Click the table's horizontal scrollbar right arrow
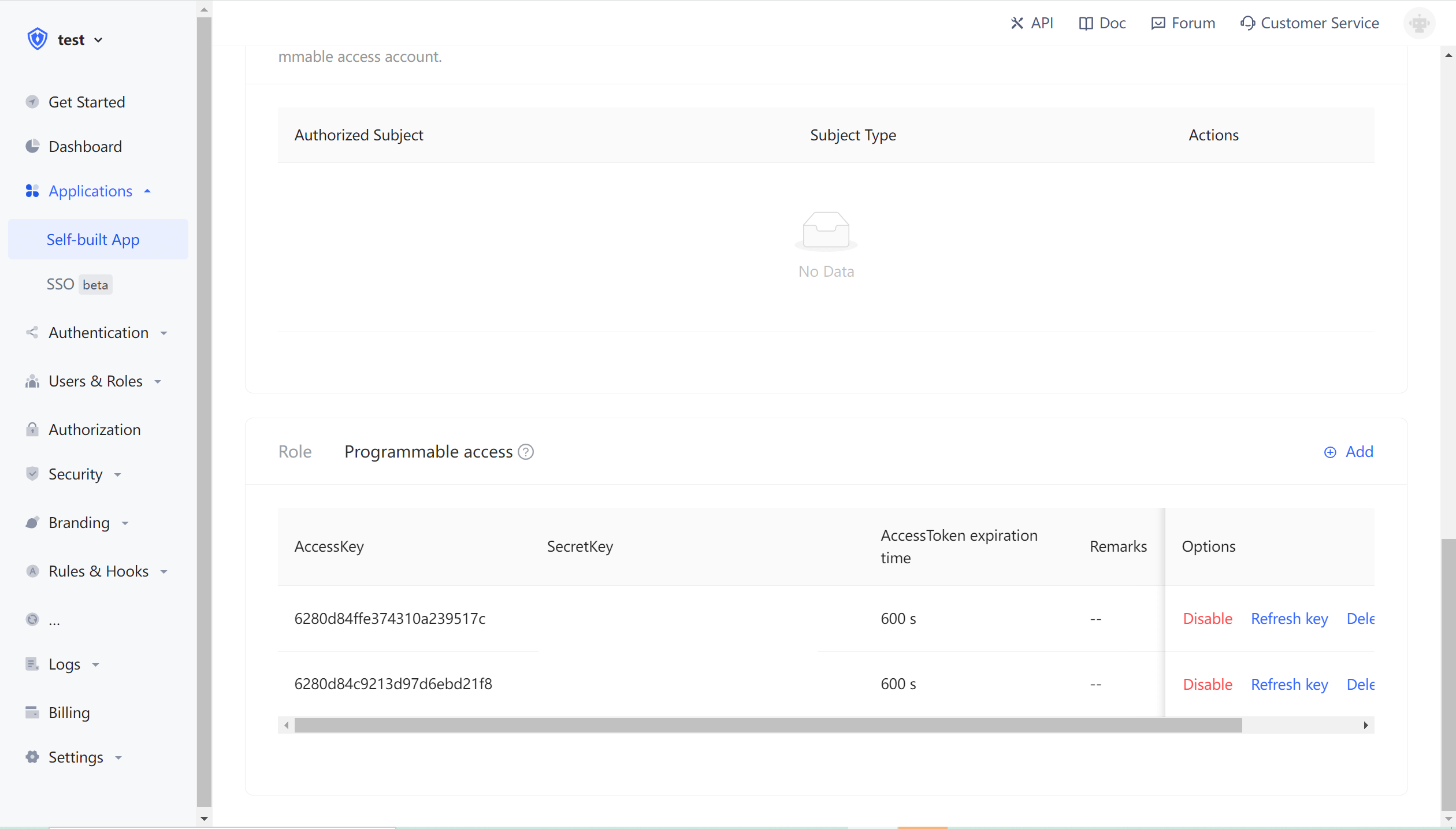Screen dimensions: 1456x829 coord(1365,725)
